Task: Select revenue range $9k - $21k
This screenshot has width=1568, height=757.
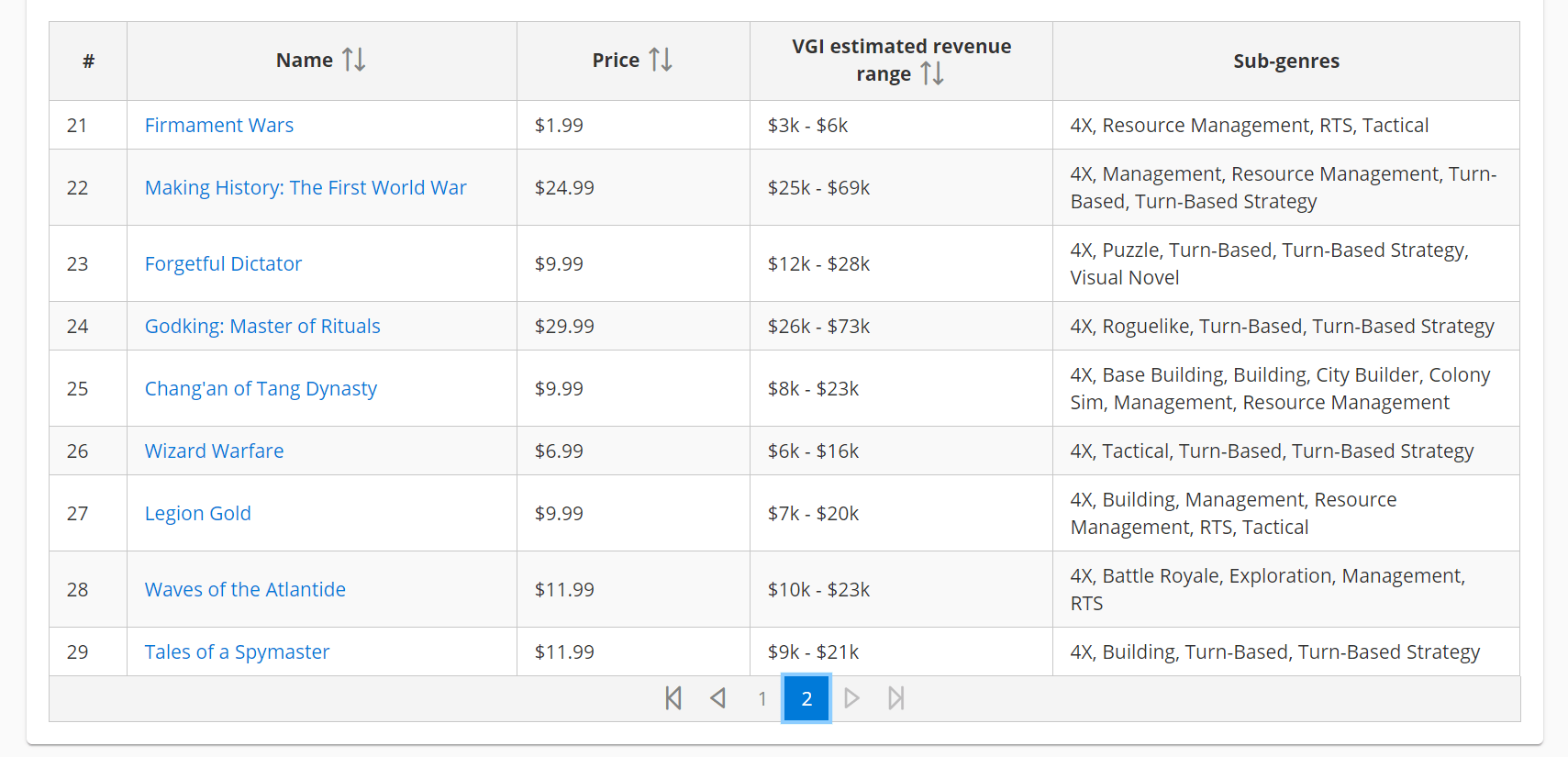Action: click(813, 651)
